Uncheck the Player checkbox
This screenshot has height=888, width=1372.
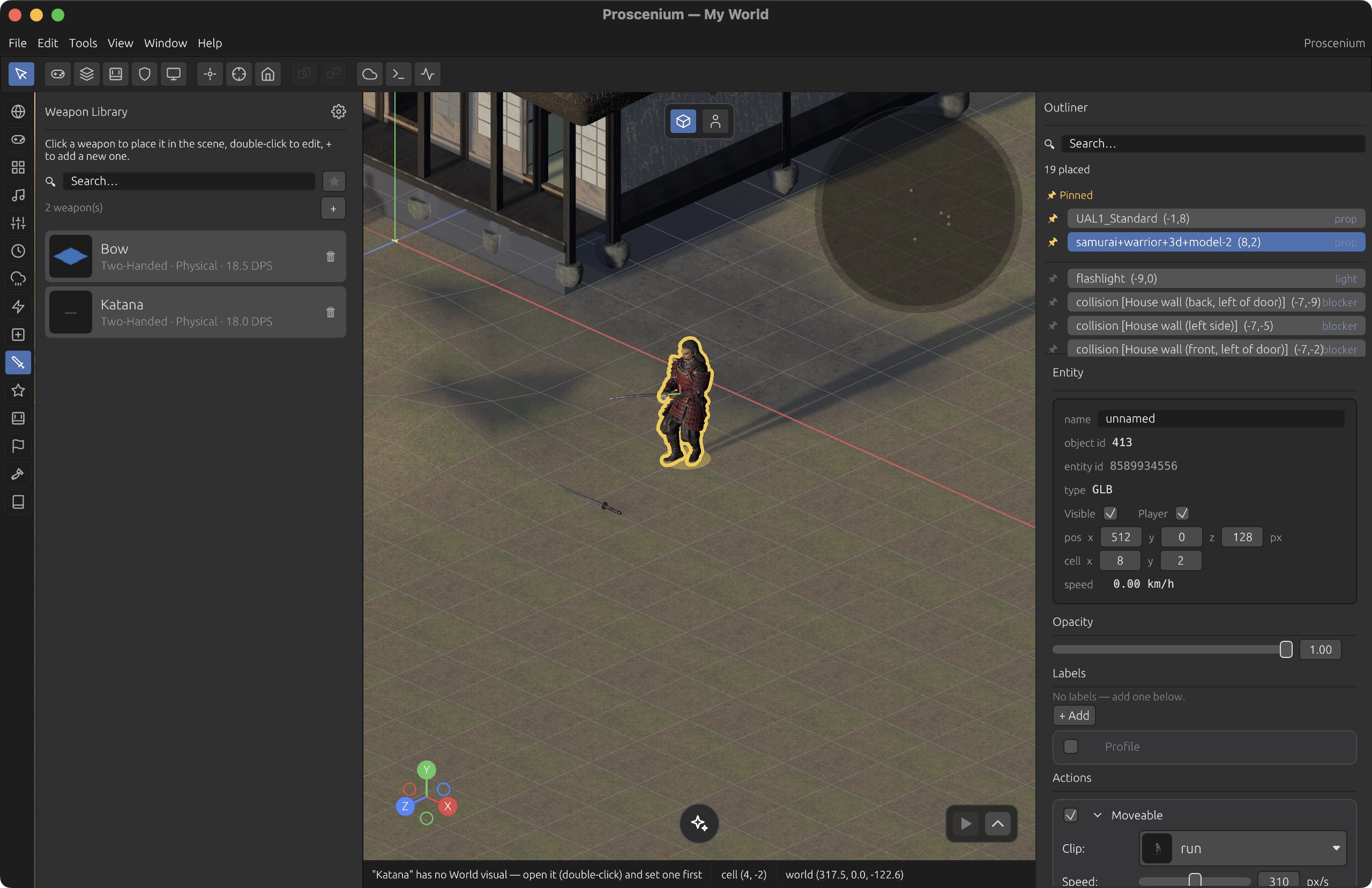pos(1182,513)
